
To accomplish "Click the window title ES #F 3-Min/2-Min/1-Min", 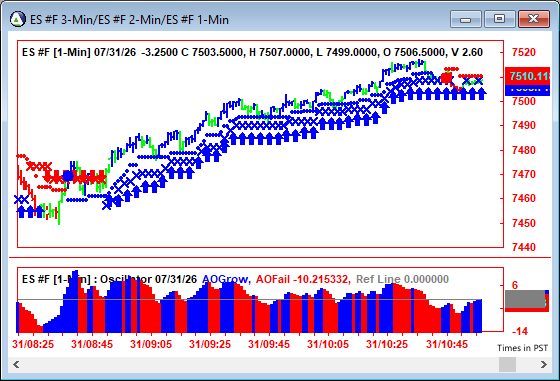I will pyautogui.click(x=129, y=20).
